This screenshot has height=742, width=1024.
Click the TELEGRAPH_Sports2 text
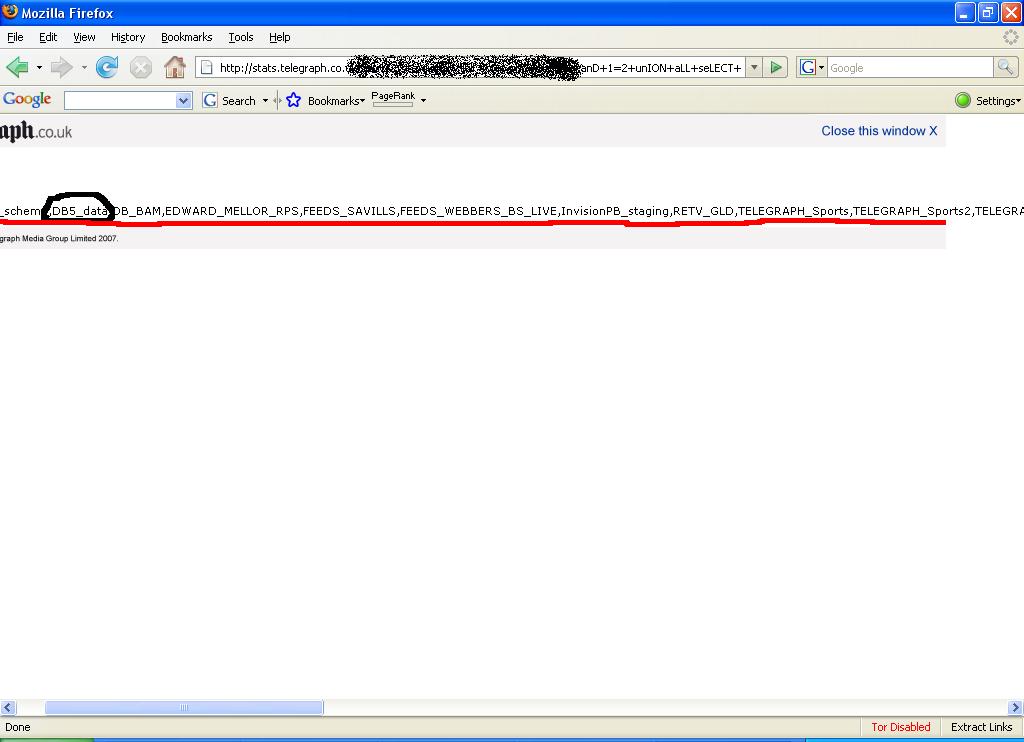click(x=912, y=211)
